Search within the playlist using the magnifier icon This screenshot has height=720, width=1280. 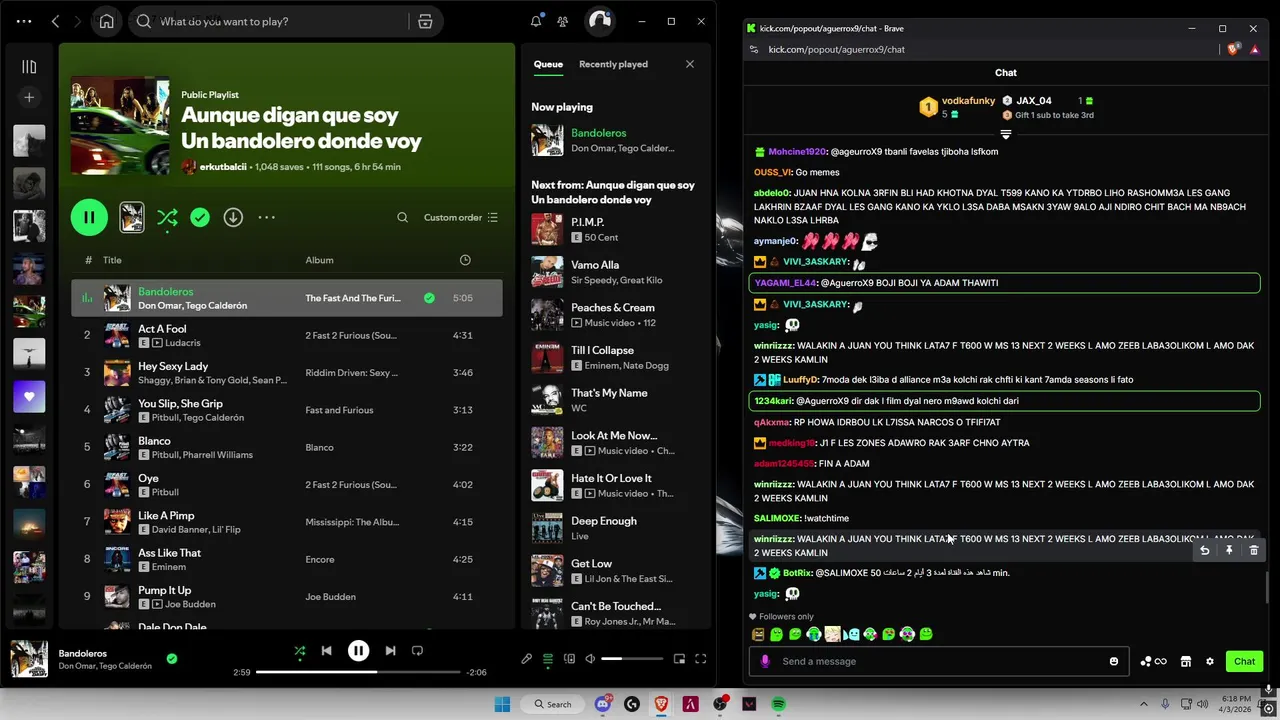pos(402,217)
